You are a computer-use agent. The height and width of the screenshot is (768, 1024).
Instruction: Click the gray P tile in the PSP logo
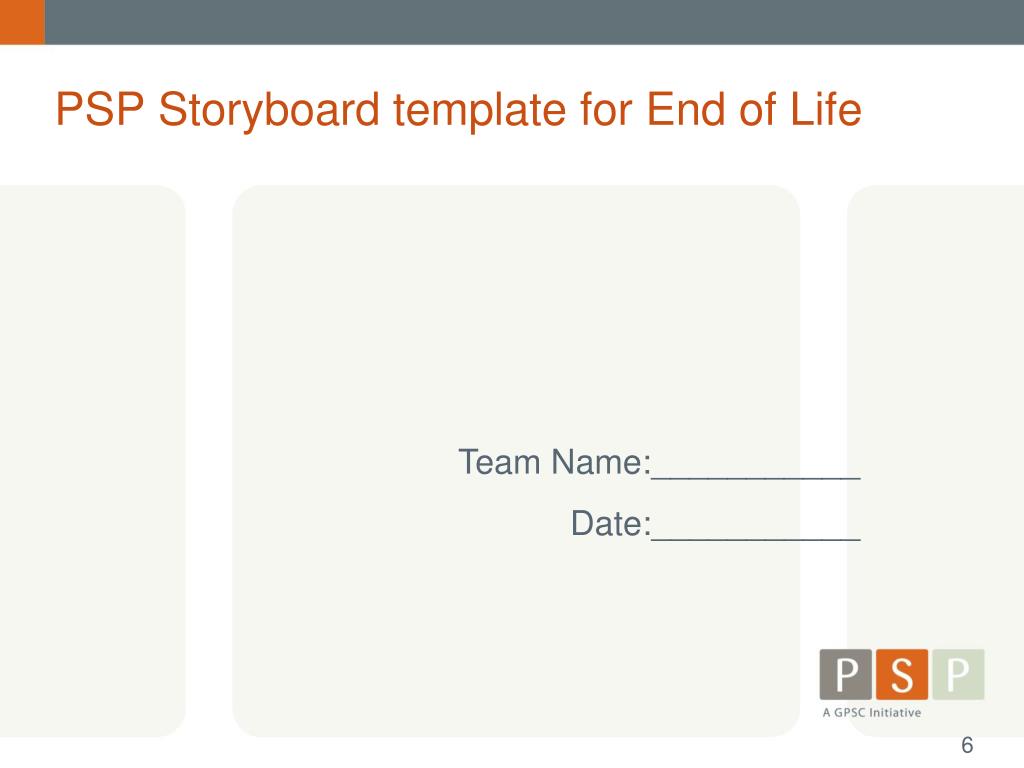tap(846, 675)
